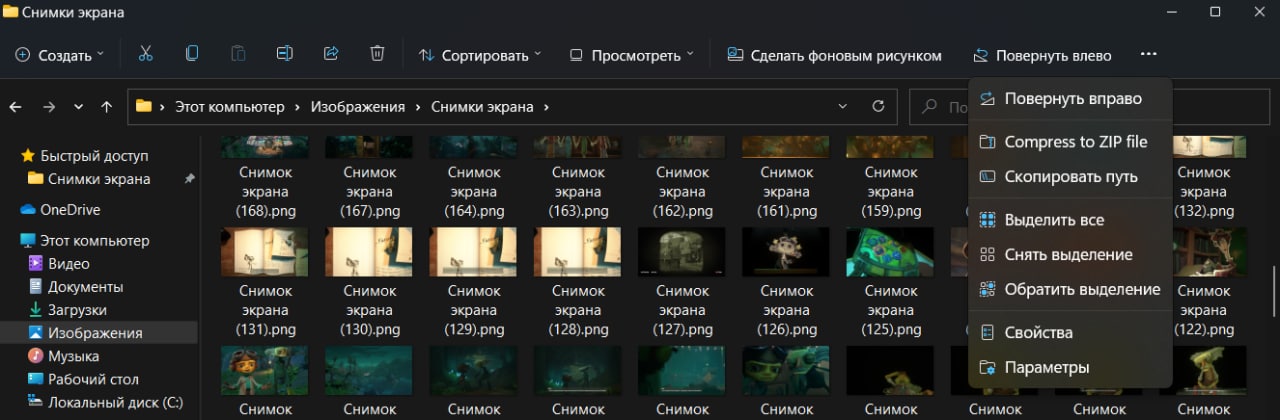1280x420 pixels.
Task: Click the Share icon in toolbar
Action: coord(331,54)
